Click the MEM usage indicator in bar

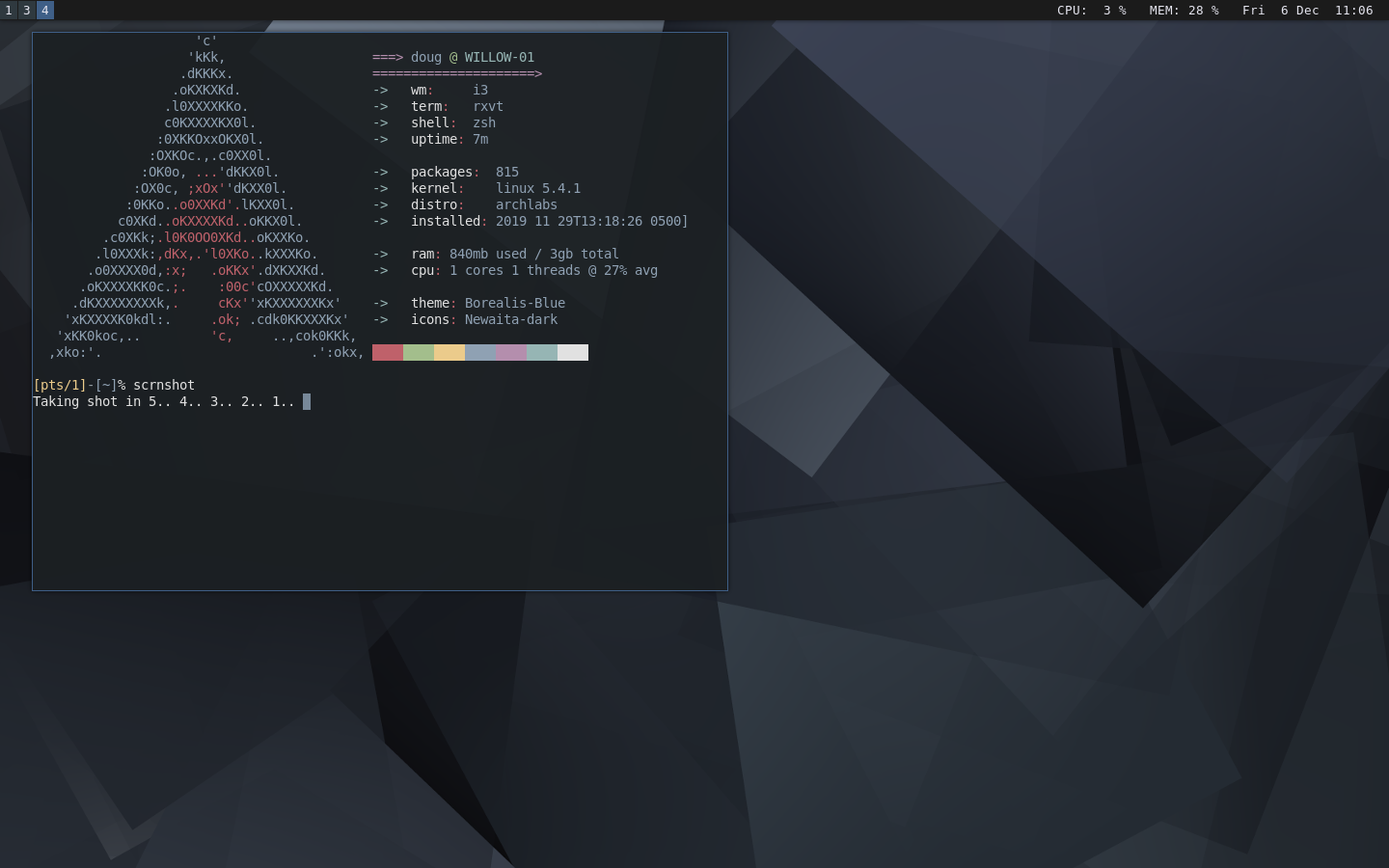1184,11
